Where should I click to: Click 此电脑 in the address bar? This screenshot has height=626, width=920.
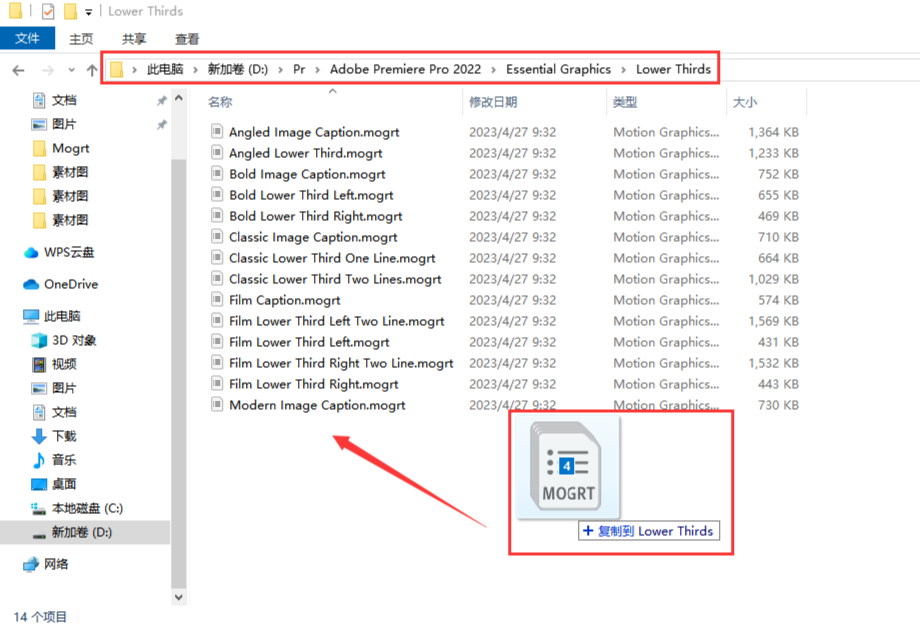[165, 69]
